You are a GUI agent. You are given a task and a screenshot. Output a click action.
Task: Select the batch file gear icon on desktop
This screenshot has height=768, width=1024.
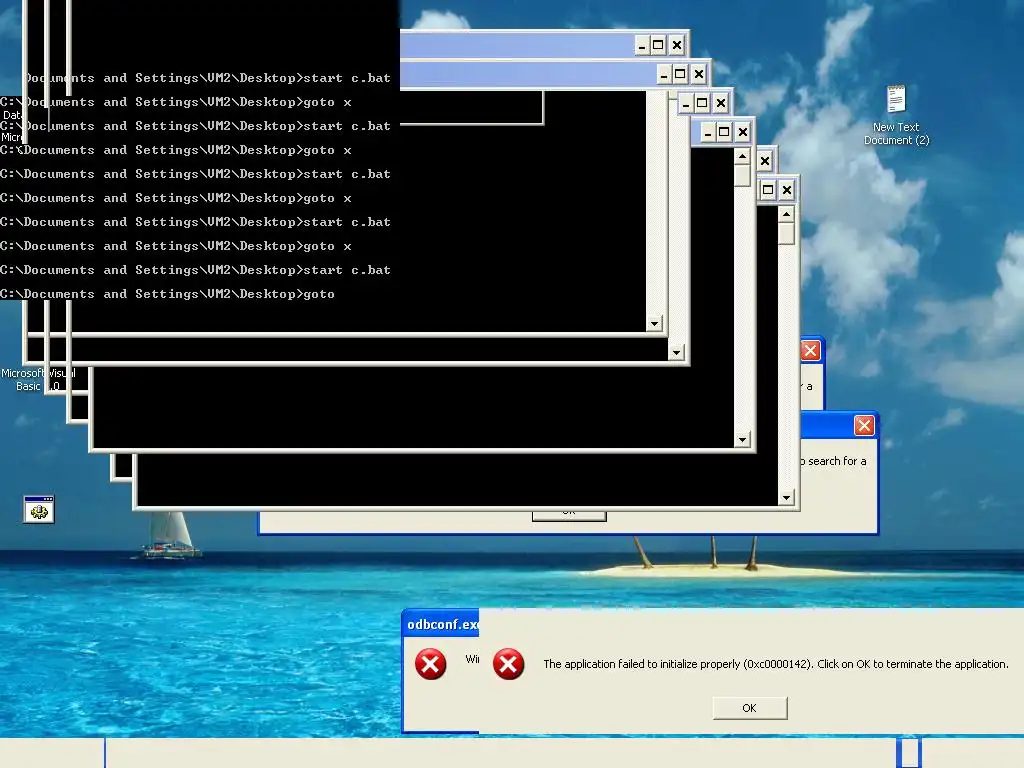pos(39,509)
